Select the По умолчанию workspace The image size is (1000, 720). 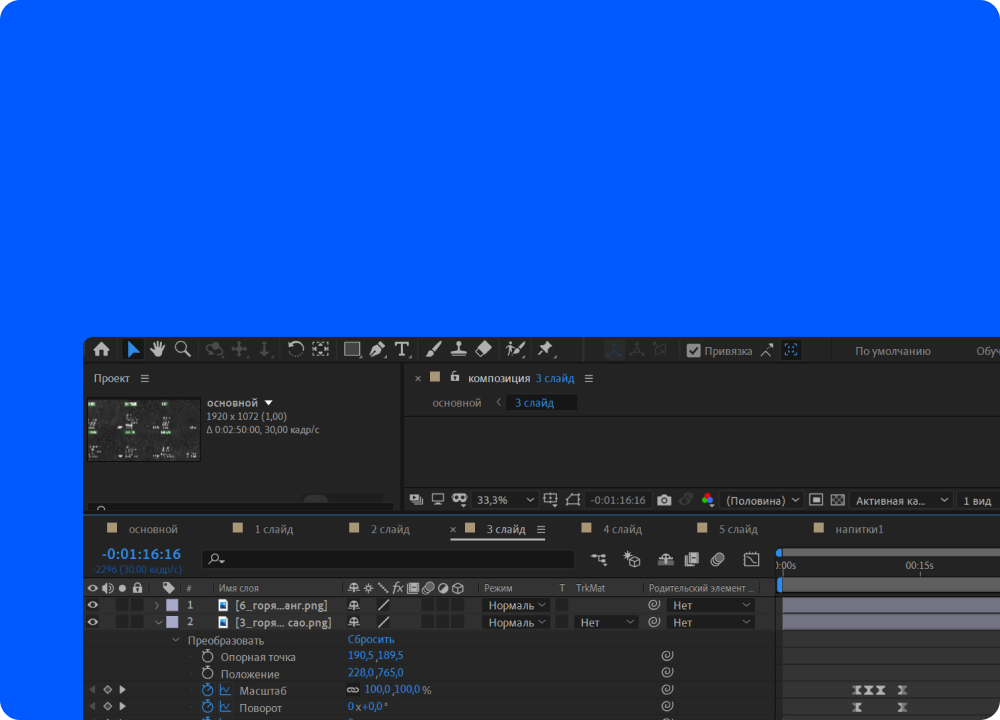pos(892,351)
